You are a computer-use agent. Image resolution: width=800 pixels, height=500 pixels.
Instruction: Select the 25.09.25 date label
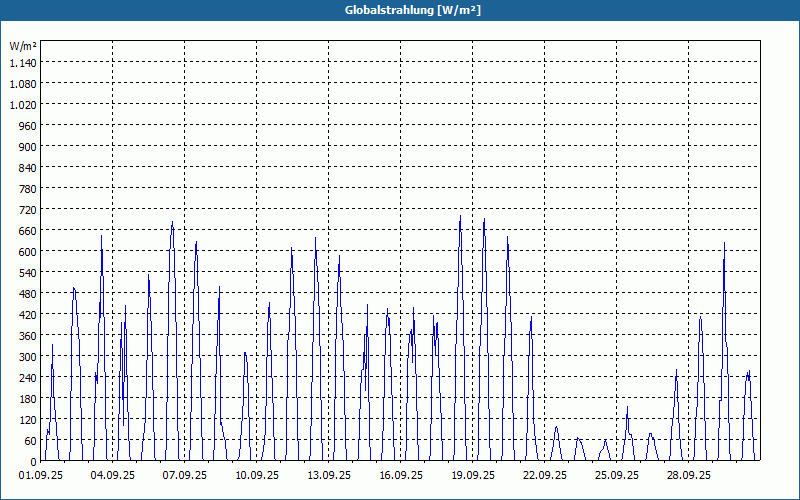click(617, 476)
